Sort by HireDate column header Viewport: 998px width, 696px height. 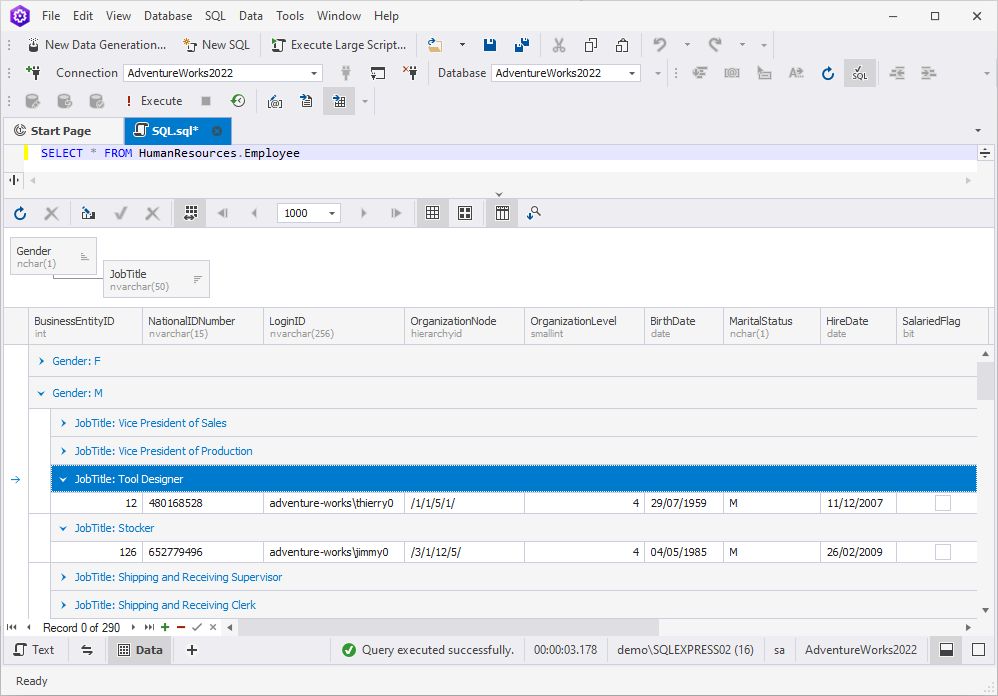pyautogui.click(x=858, y=326)
